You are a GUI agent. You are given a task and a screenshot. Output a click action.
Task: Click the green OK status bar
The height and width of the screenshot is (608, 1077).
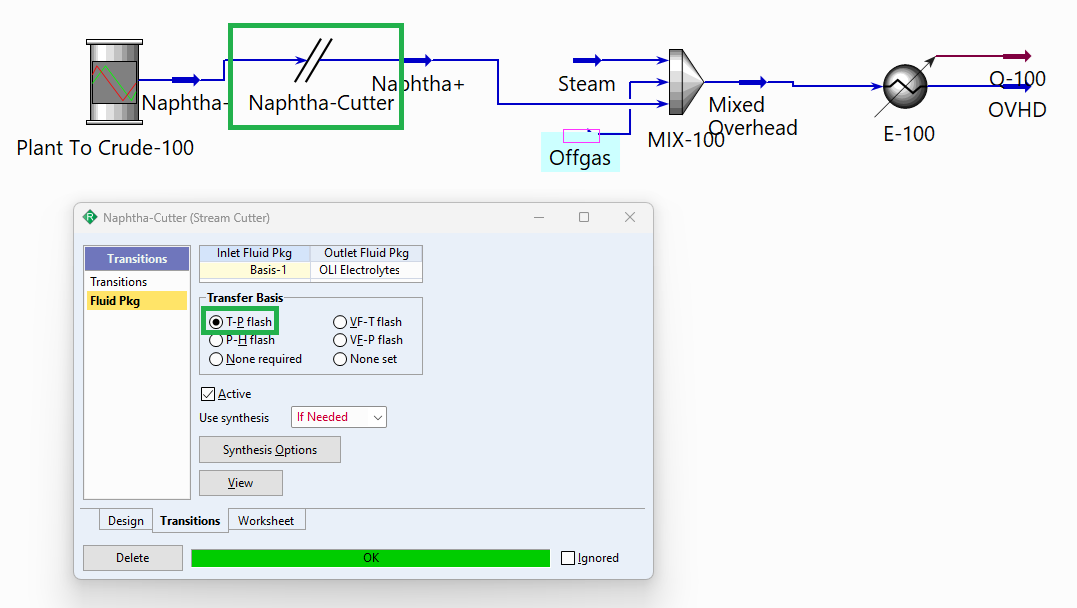coord(370,558)
